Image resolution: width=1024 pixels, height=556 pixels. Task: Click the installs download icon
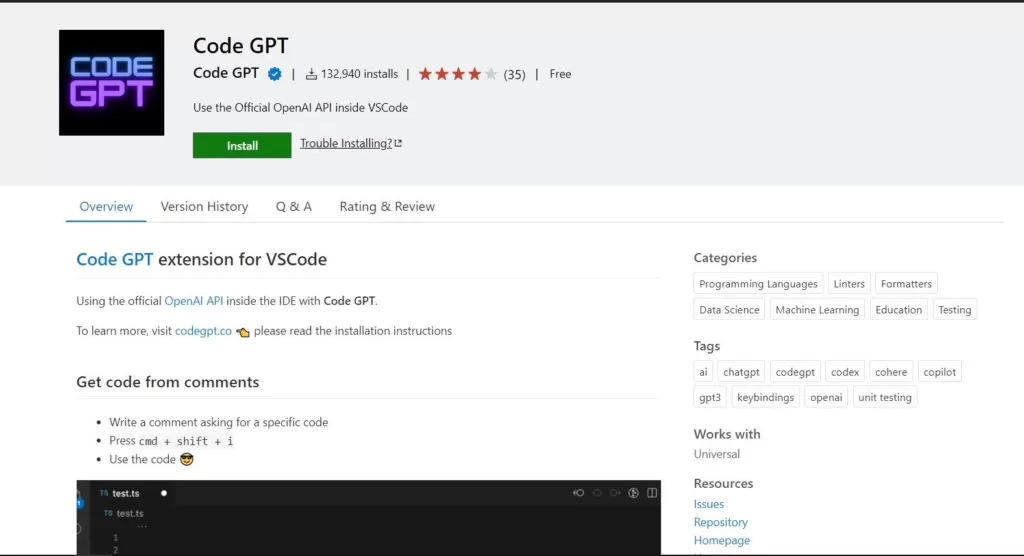click(x=312, y=74)
